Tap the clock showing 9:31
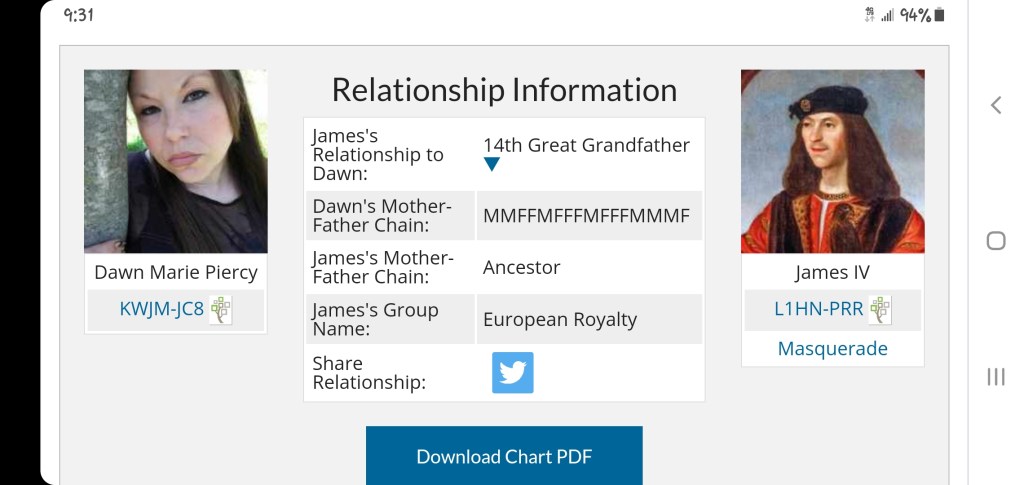 [79, 15]
